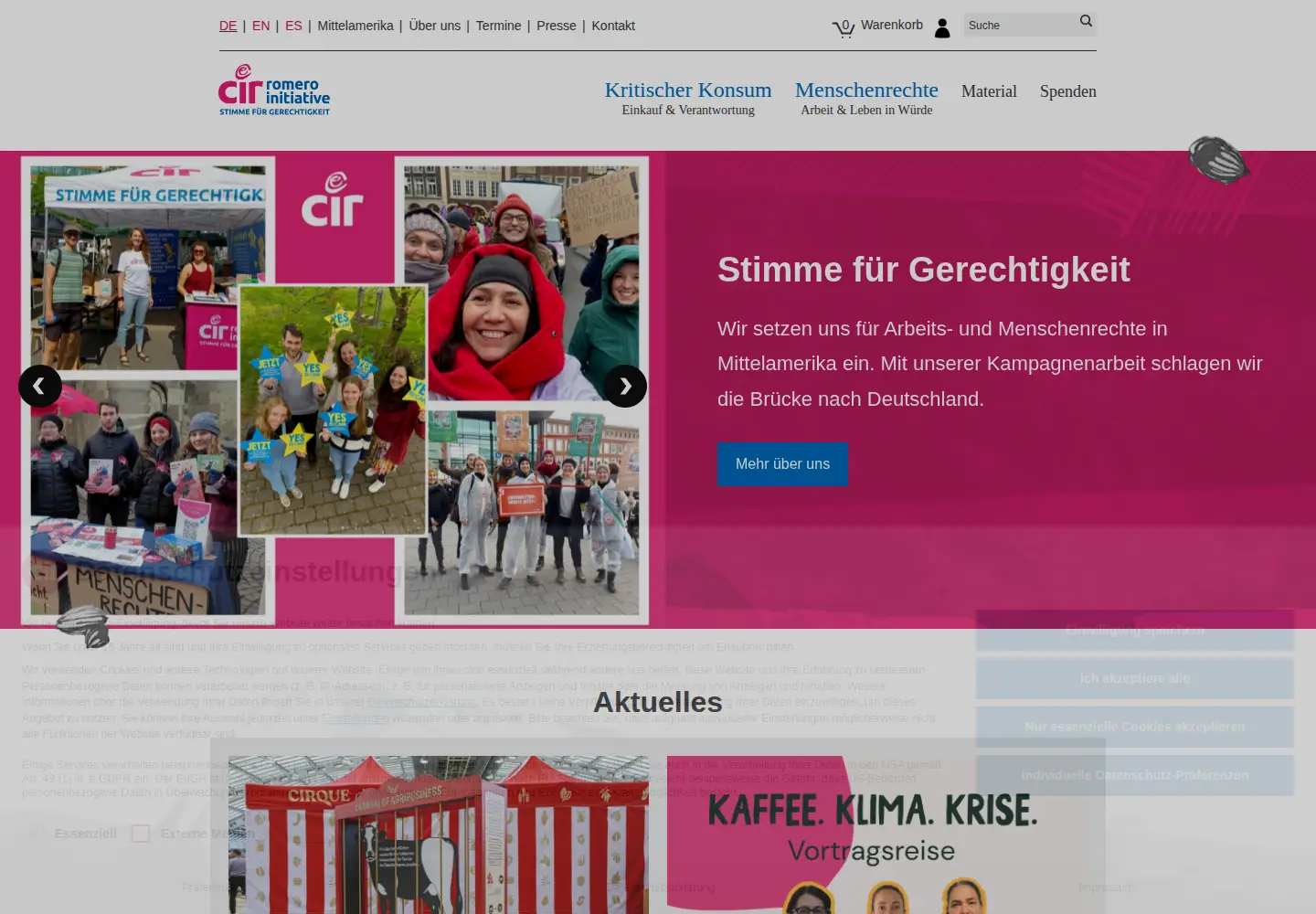Screen dimensions: 1316x914
Task: Open the Kontakt page
Action: 613,26
